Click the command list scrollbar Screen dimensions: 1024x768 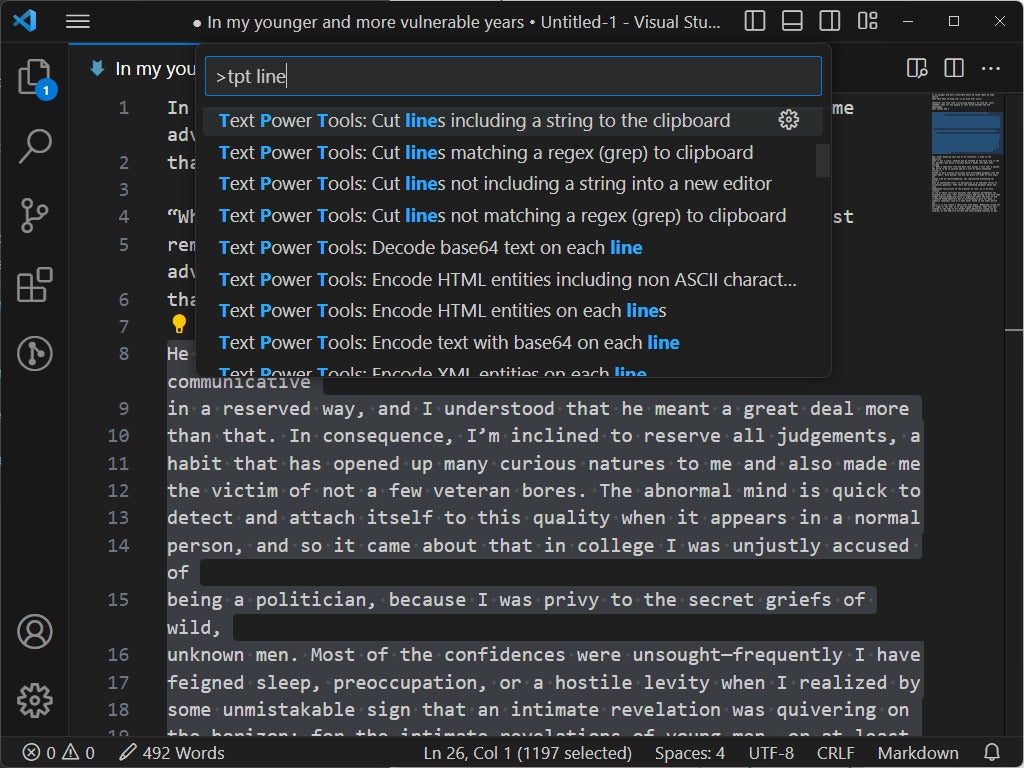(823, 160)
